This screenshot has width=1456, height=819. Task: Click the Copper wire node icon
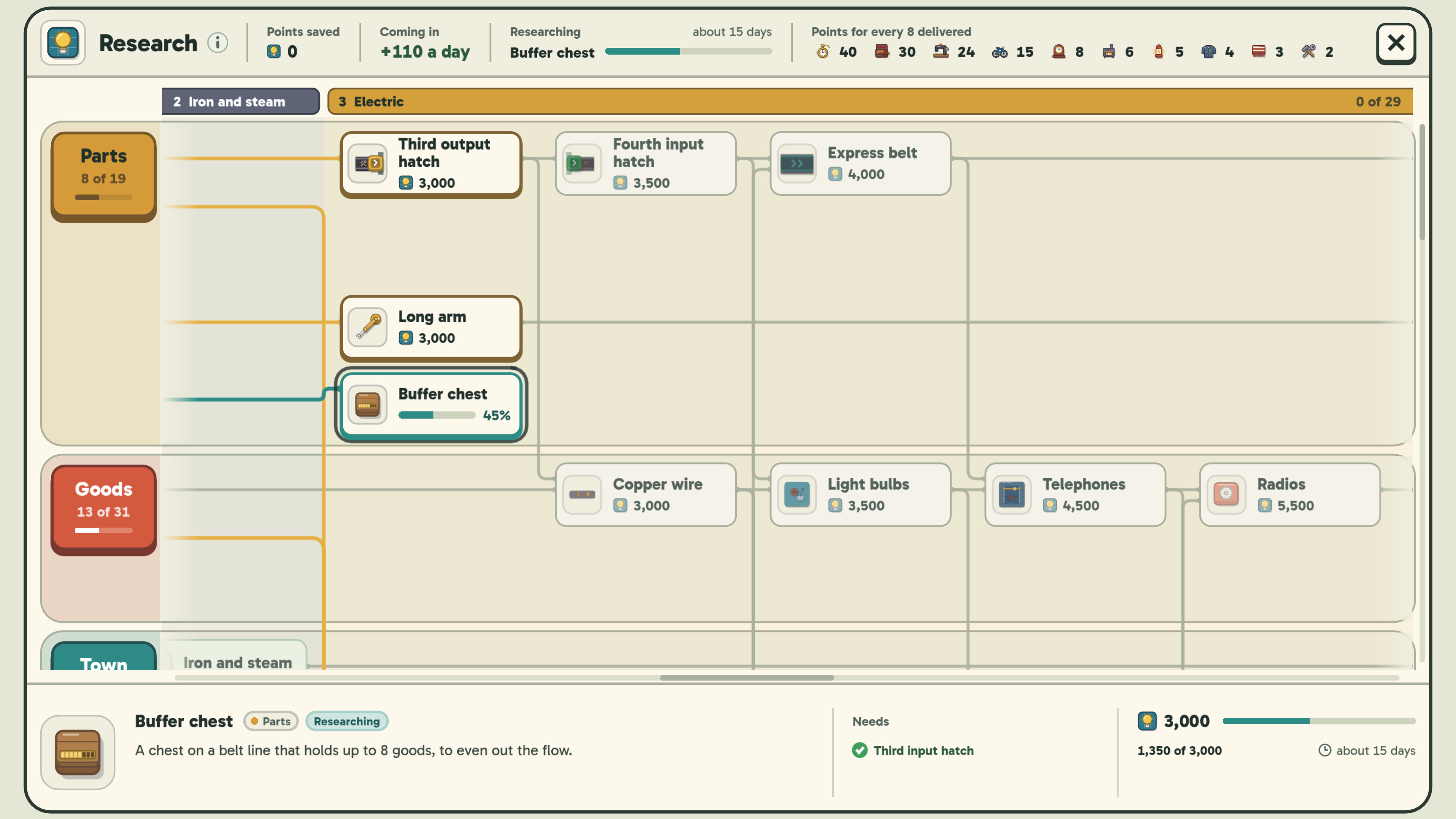[x=582, y=494]
